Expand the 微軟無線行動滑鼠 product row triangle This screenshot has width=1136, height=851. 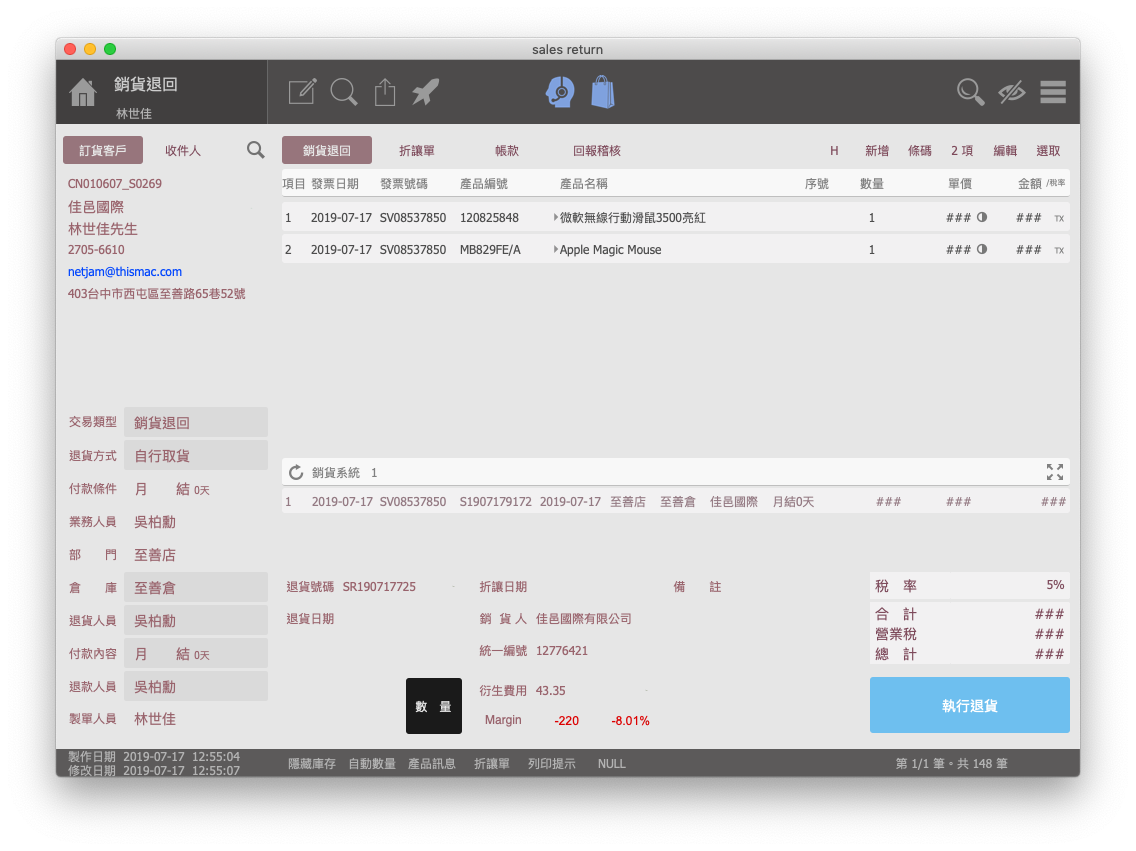click(x=556, y=218)
